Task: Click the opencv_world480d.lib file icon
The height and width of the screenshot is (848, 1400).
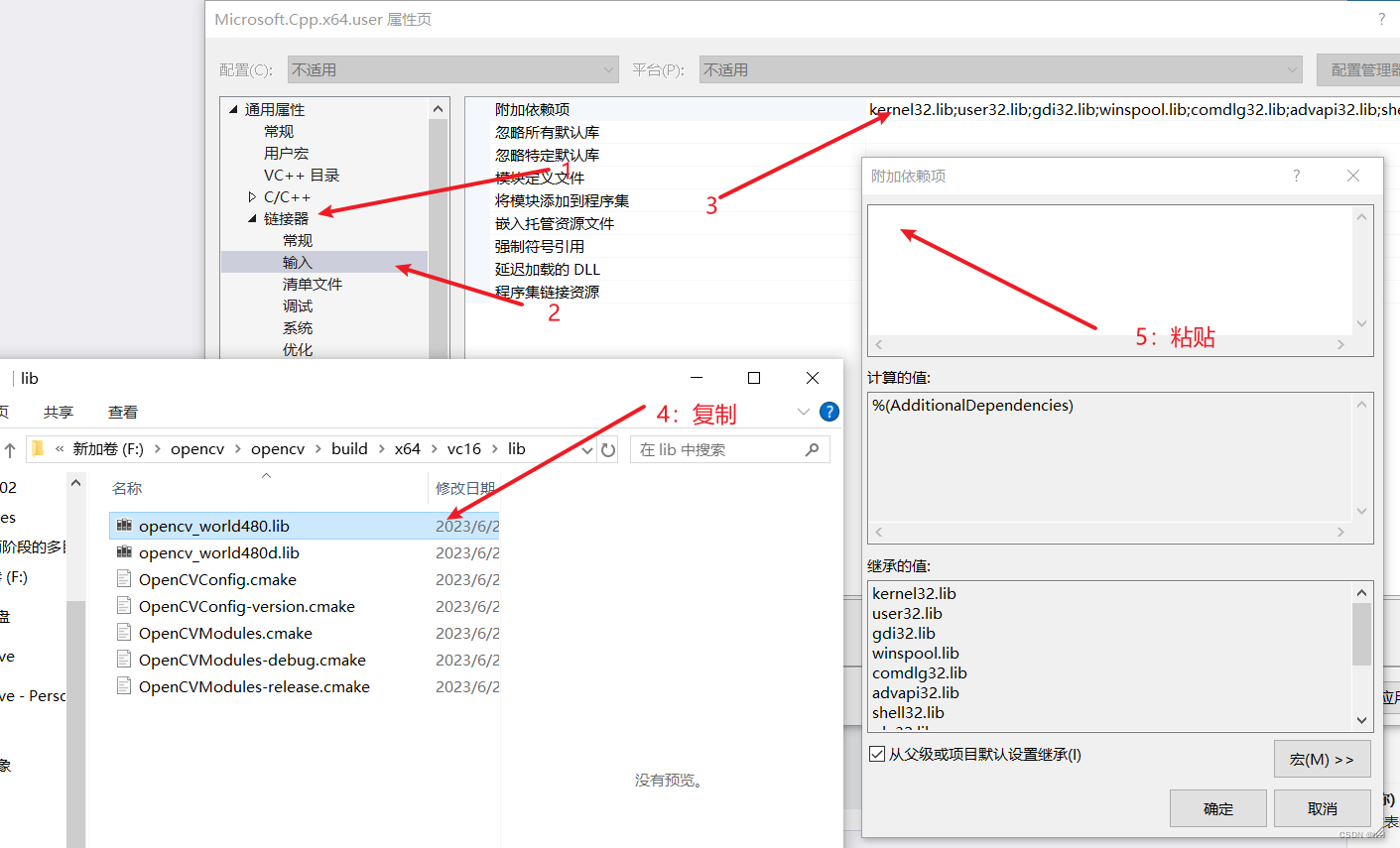Action: click(124, 551)
